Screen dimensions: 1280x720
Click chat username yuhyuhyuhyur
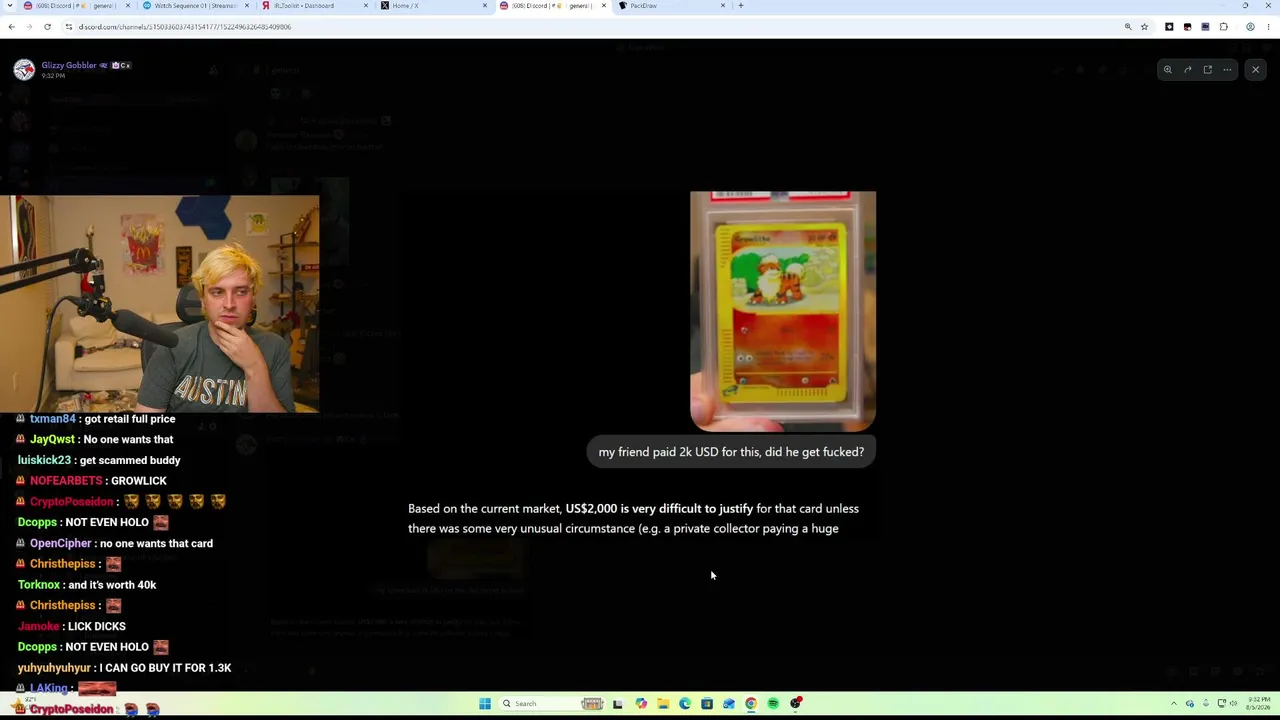tap(54, 668)
